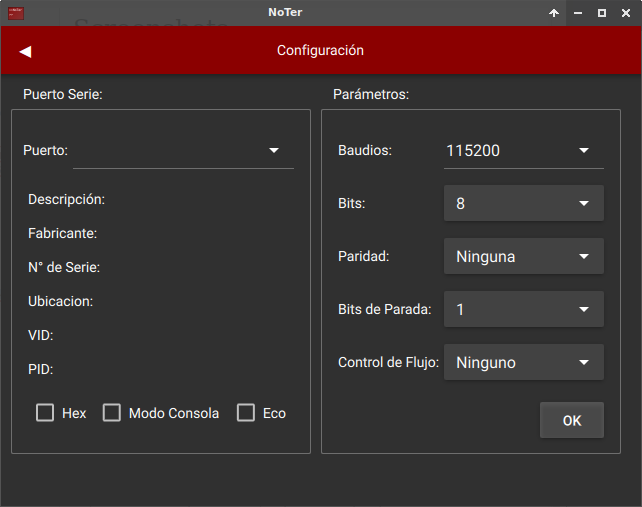
Task: Open the Paridad dropdown showing Ninguna
Action: [x=524, y=256]
